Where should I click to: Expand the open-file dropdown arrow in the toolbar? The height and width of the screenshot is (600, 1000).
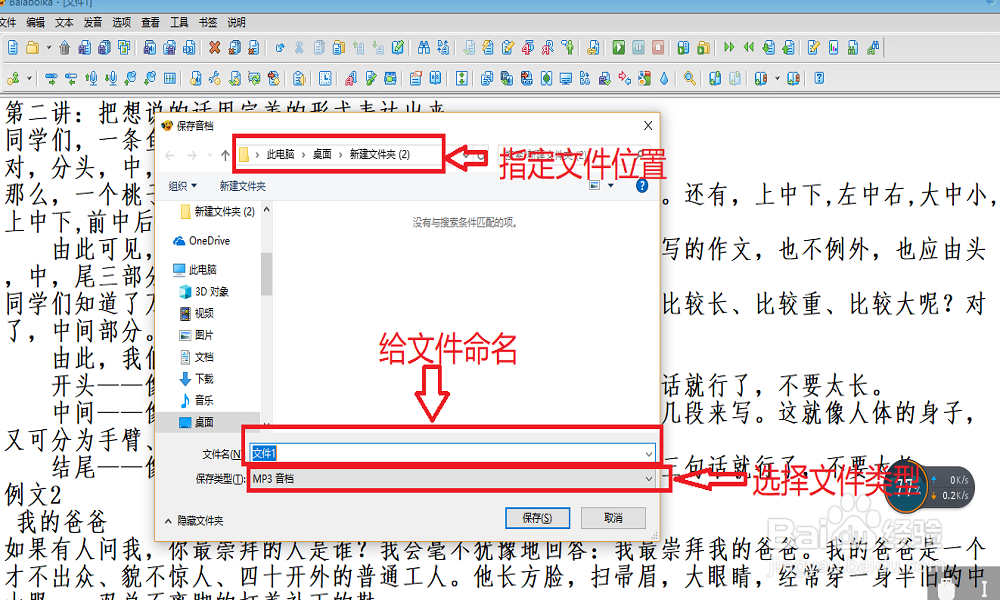[48, 47]
